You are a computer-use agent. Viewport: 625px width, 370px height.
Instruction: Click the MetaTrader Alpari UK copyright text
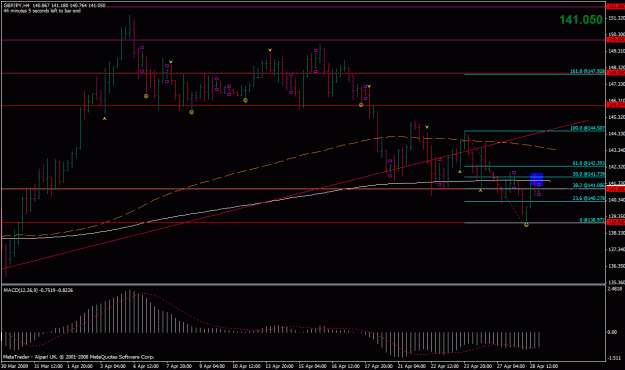(79, 357)
